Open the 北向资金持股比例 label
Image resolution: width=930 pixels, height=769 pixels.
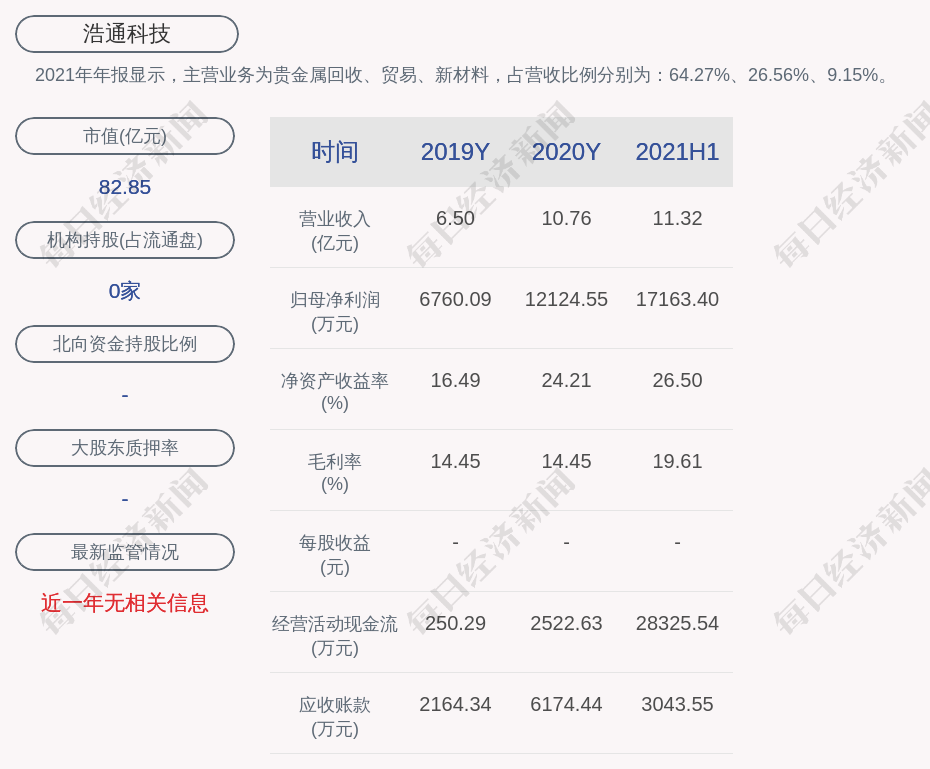tap(125, 344)
